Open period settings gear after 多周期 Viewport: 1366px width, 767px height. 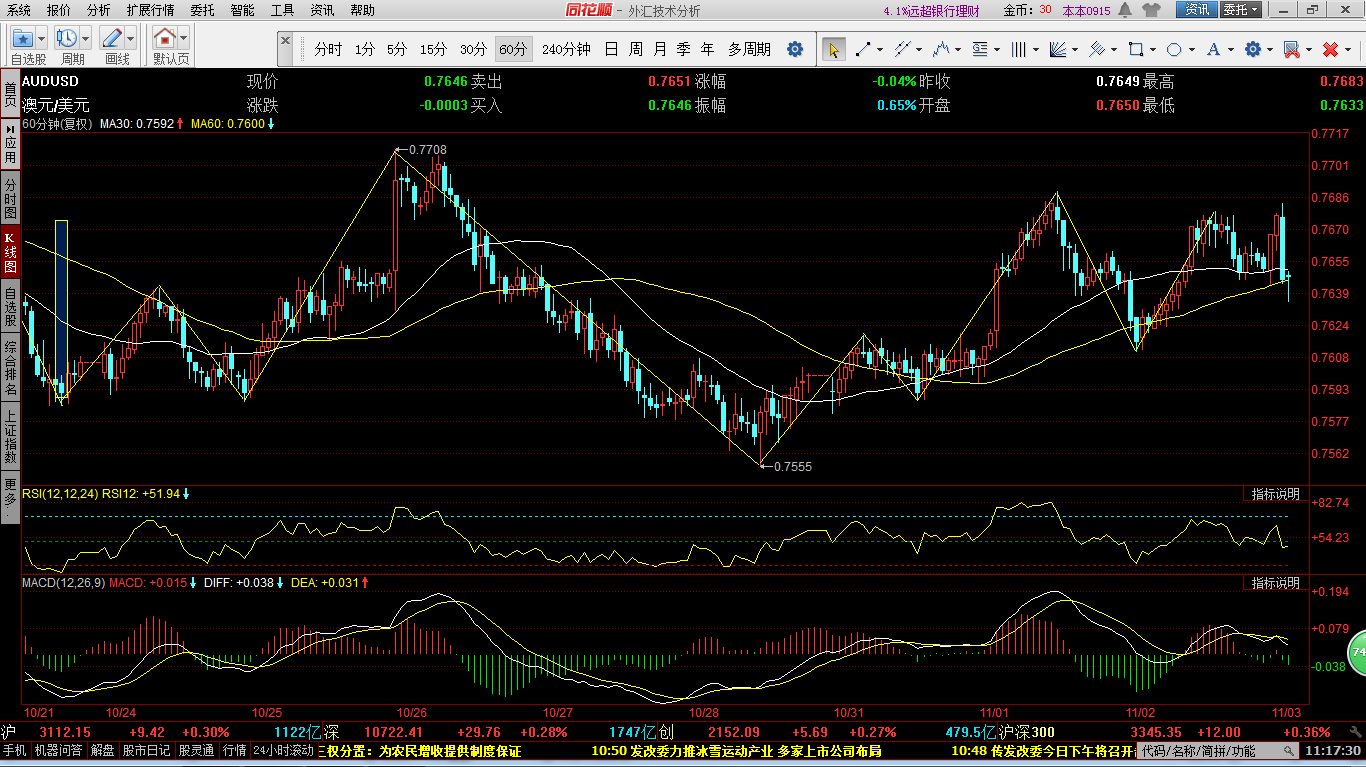pos(795,49)
